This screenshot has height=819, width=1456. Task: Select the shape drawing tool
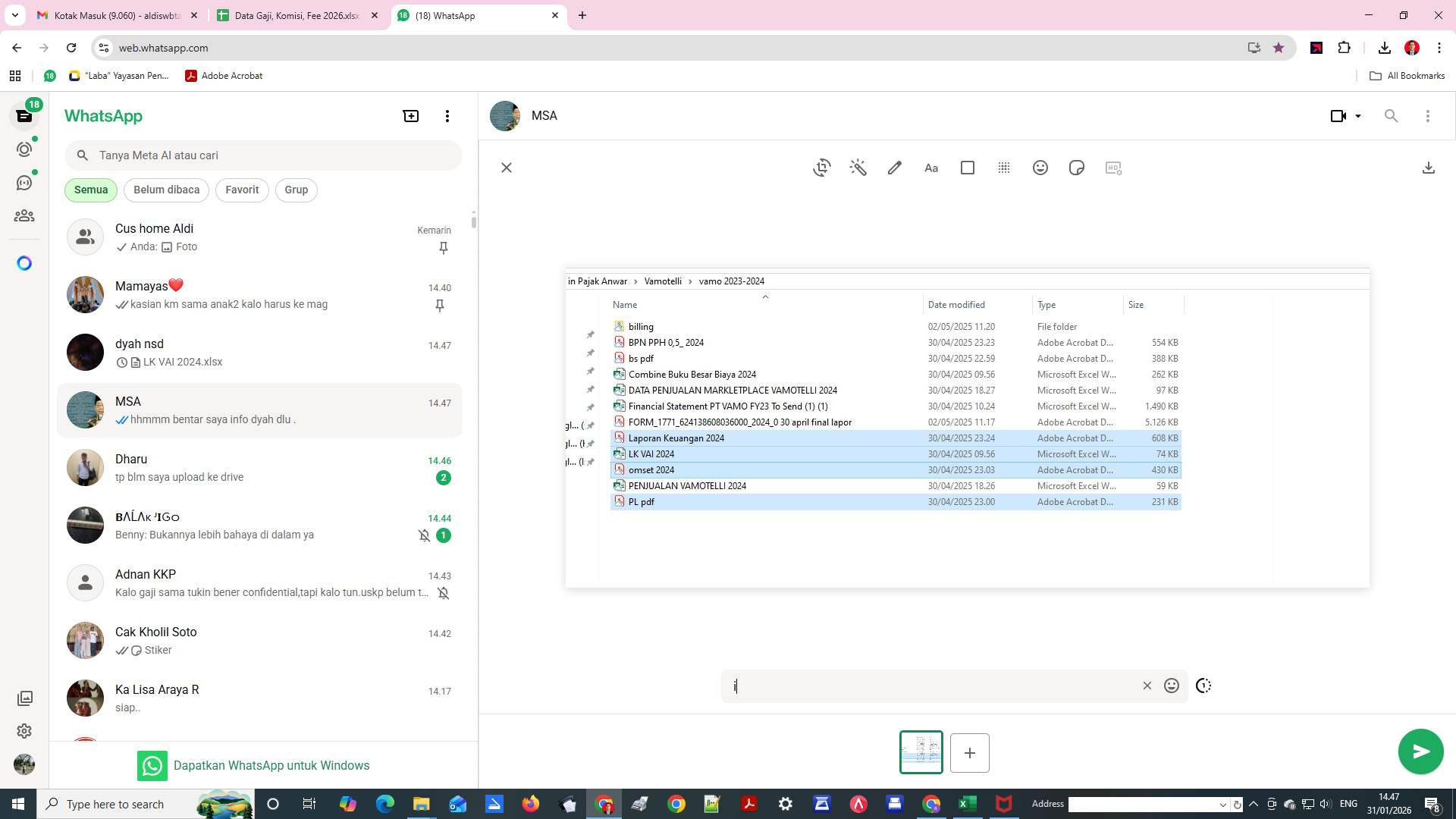coord(967,168)
